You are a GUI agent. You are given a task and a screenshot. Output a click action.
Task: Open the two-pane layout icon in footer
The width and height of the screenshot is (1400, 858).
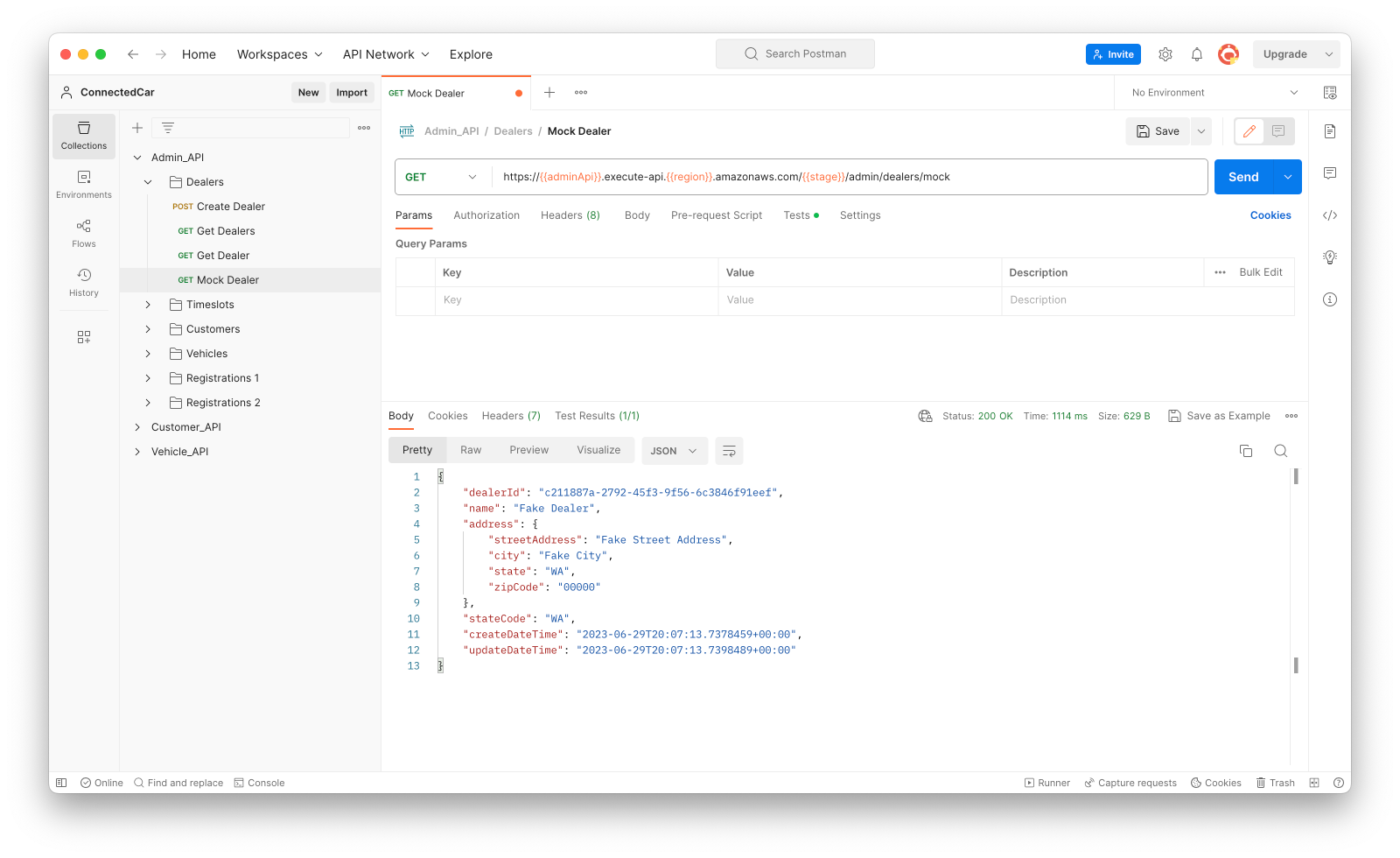(1314, 783)
